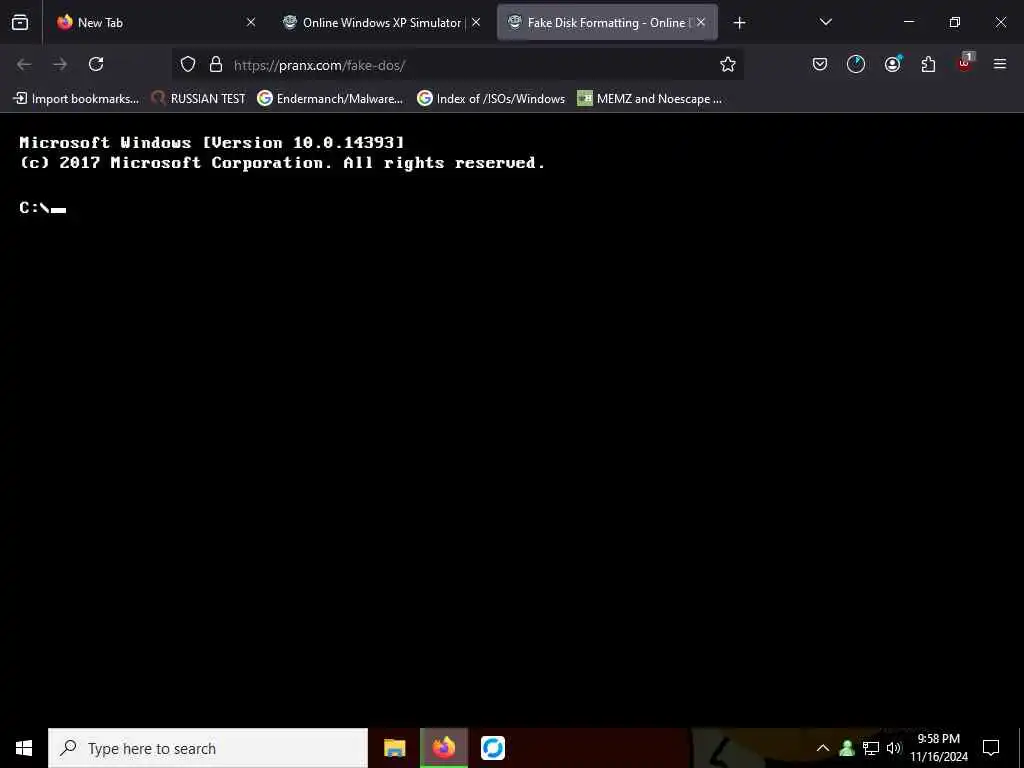Open the circular timer extension icon
Viewport: 1024px width, 768px height.
pos(856,64)
